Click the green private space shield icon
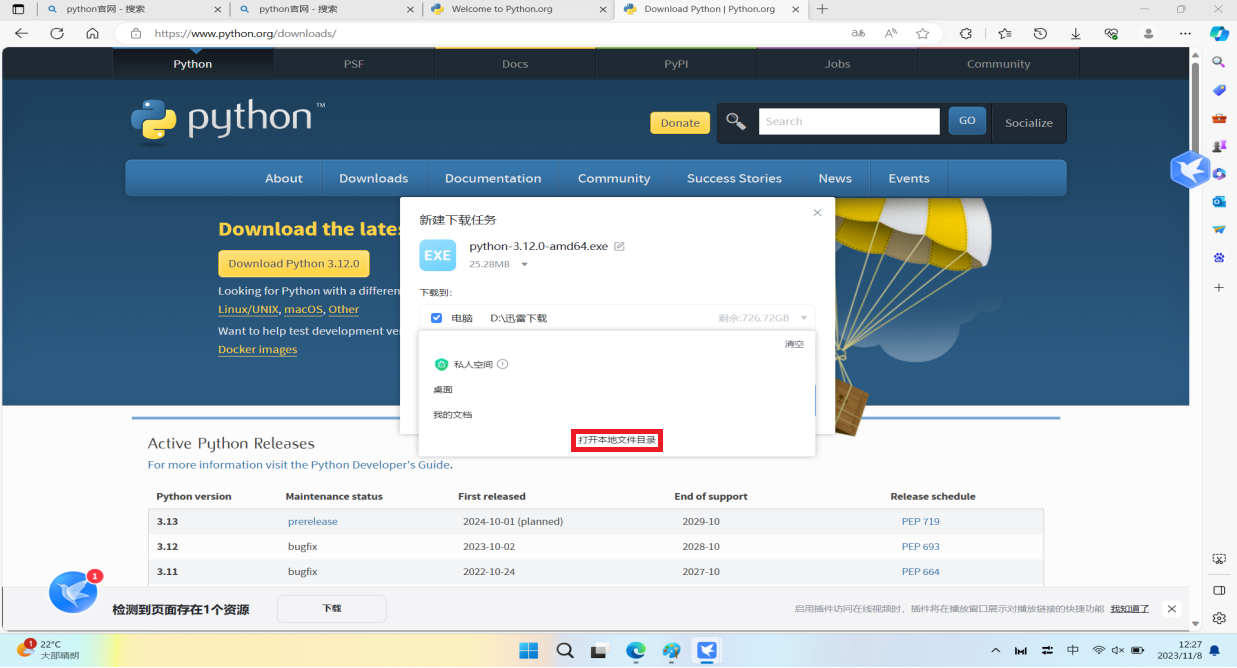Screen dimensions: 1237x668 [441, 364]
